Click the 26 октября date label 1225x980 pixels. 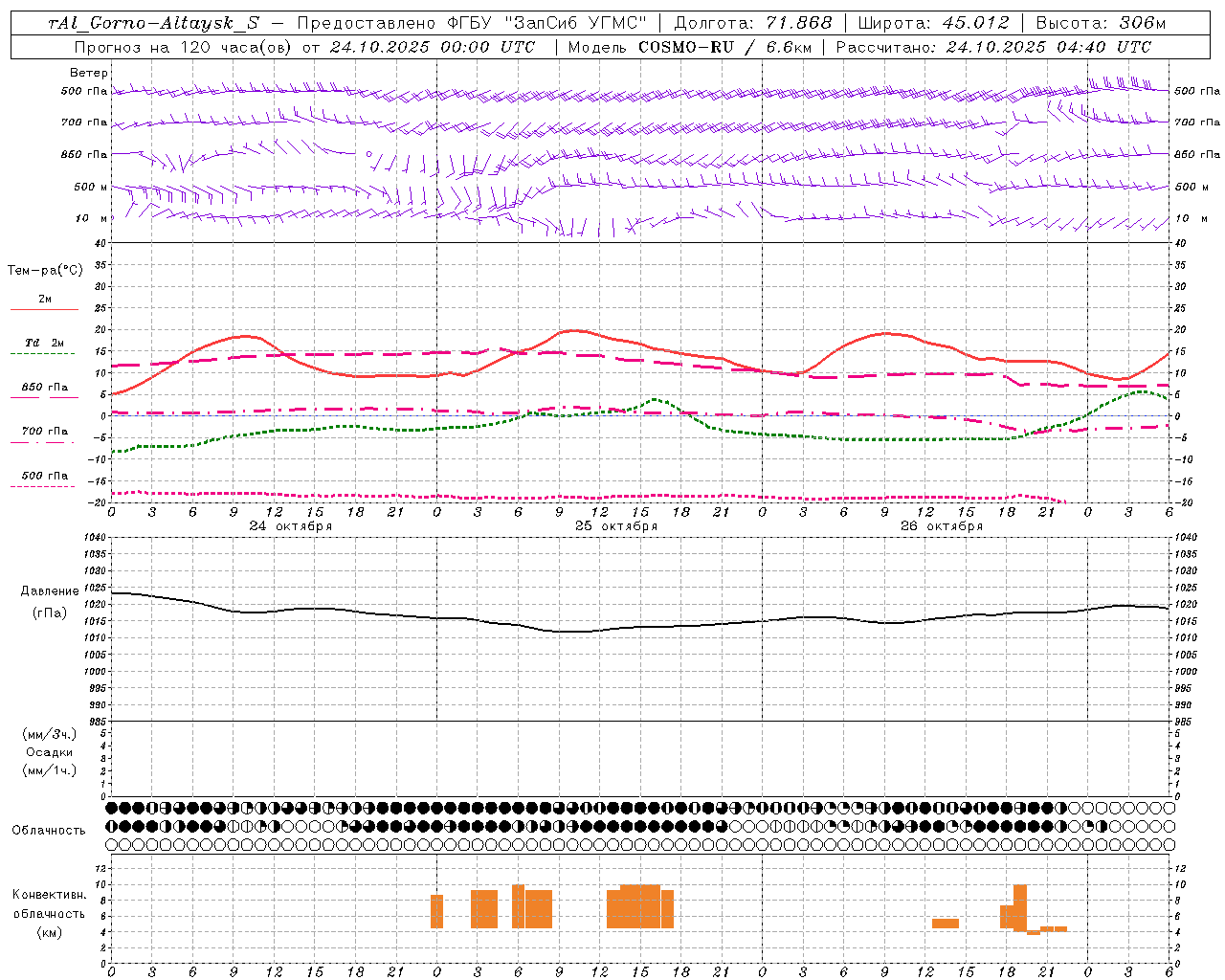[x=942, y=526]
